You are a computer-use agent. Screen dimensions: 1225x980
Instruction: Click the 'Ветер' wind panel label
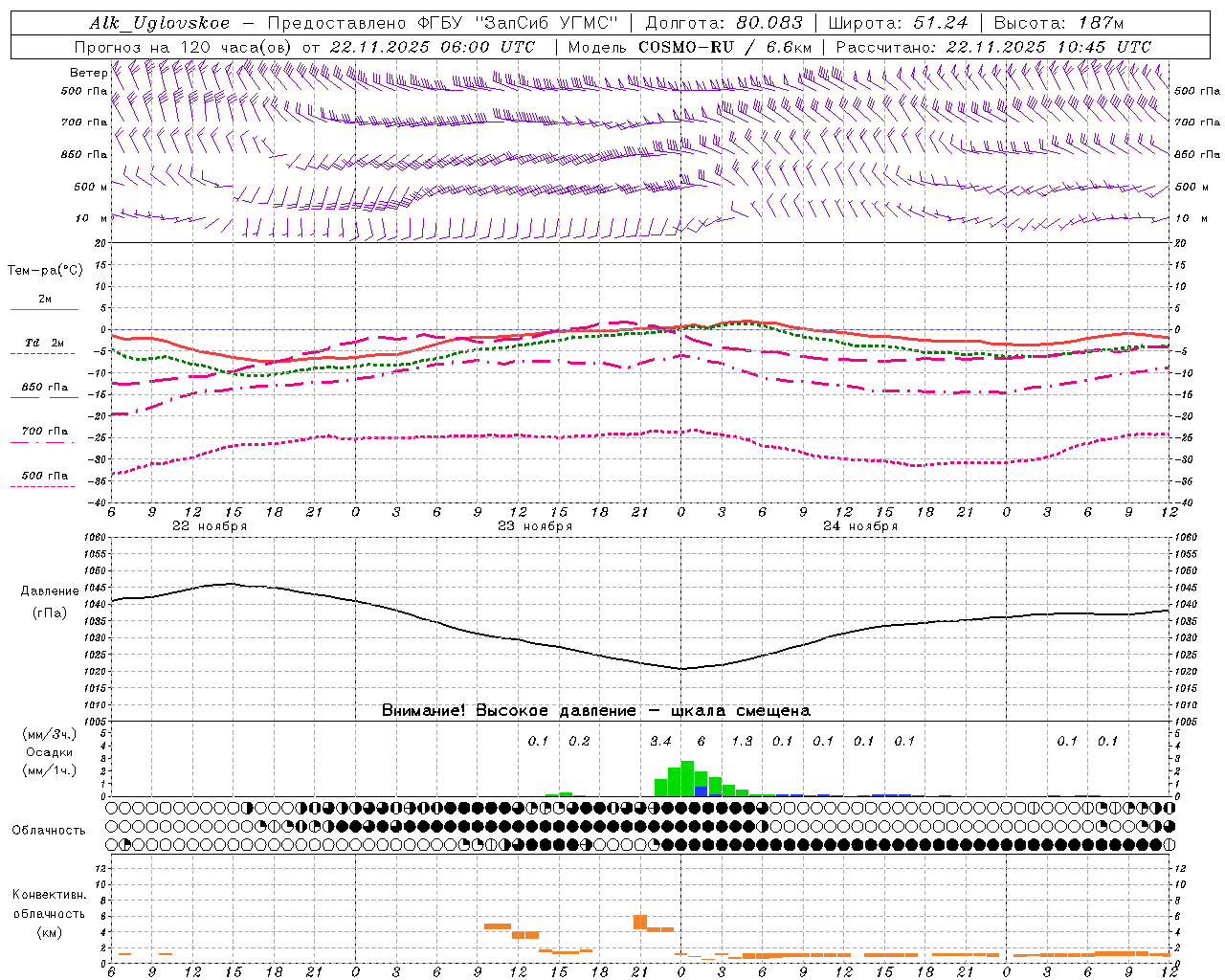pos(88,73)
